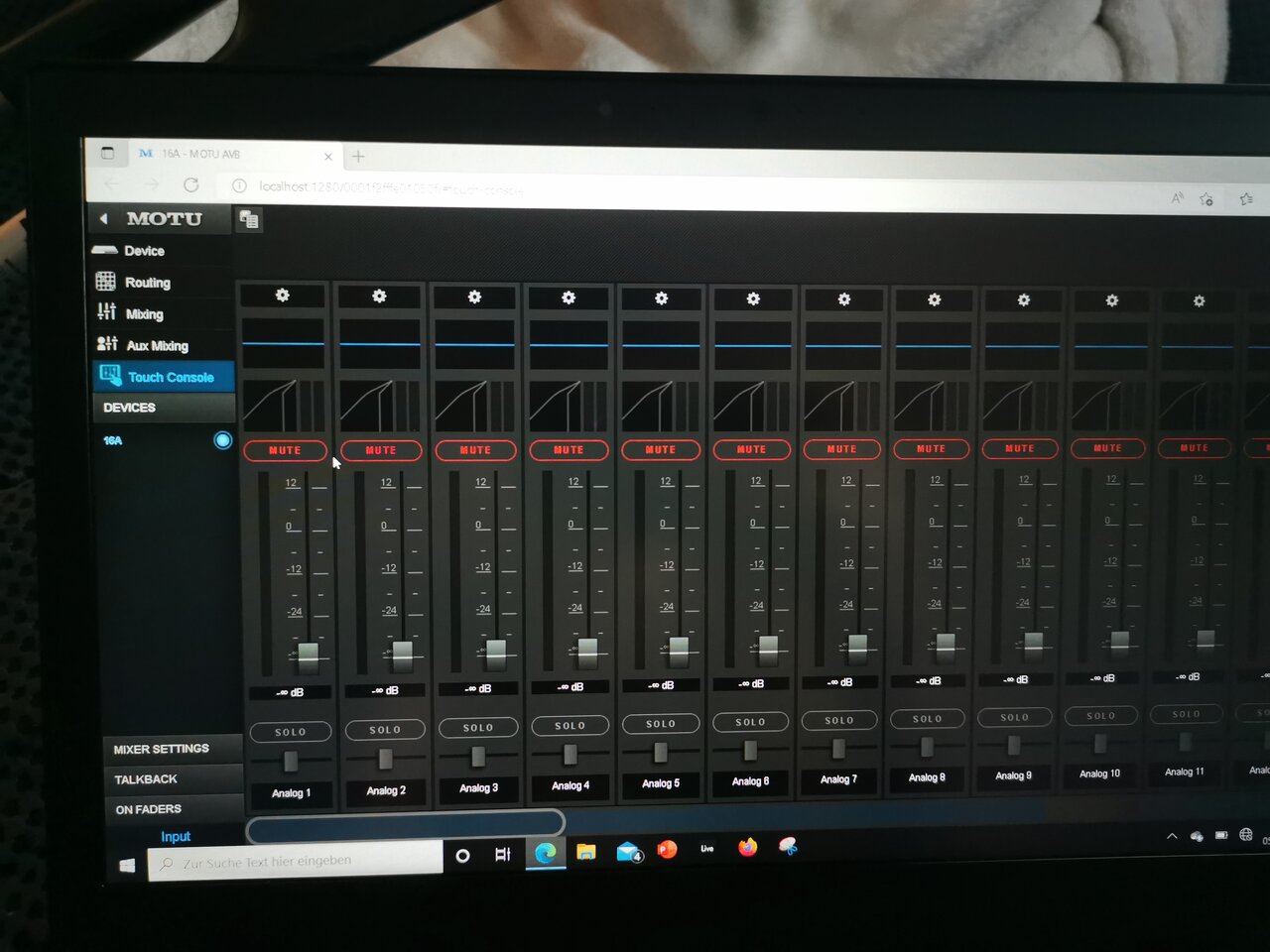Viewport: 1270px width, 952px height.
Task: Toggle MUTE on Analog 3
Action: (x=475, y=450)
